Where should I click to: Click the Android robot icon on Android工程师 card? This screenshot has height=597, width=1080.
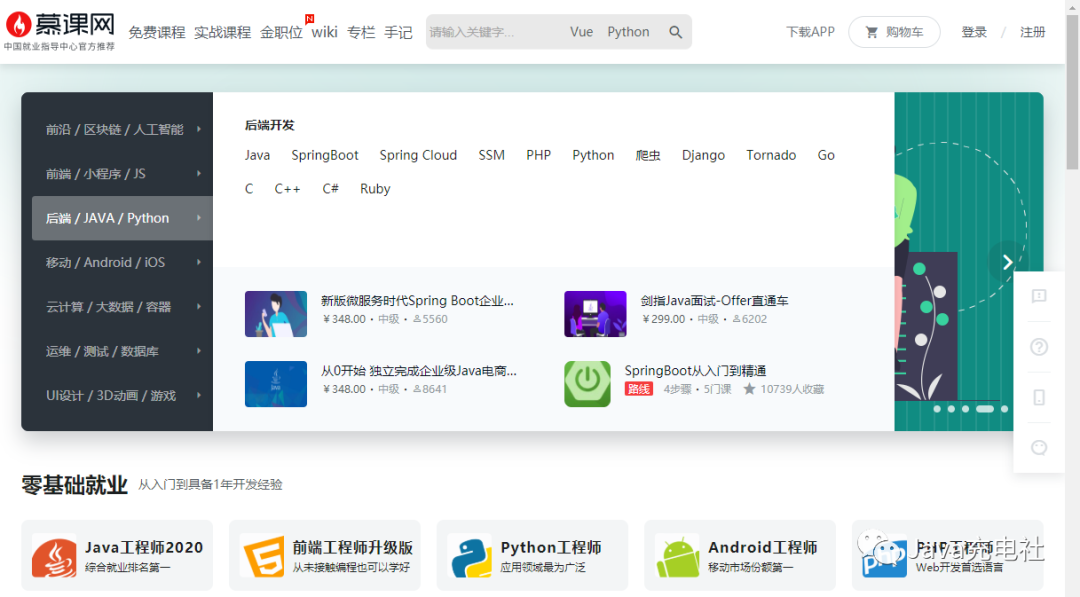pyautogui.click(x=677, y=555)
